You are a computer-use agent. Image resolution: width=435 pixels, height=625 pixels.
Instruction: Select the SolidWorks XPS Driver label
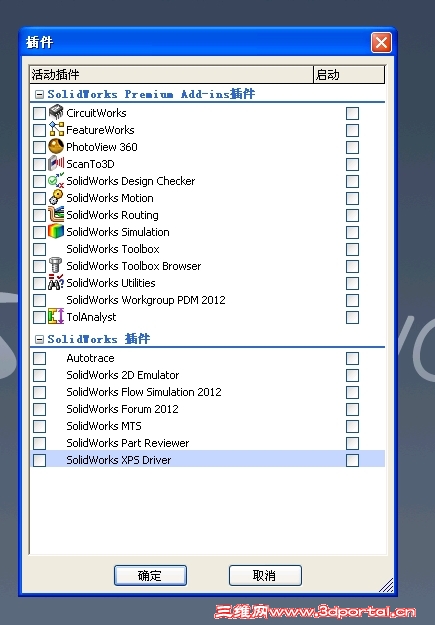119,460
